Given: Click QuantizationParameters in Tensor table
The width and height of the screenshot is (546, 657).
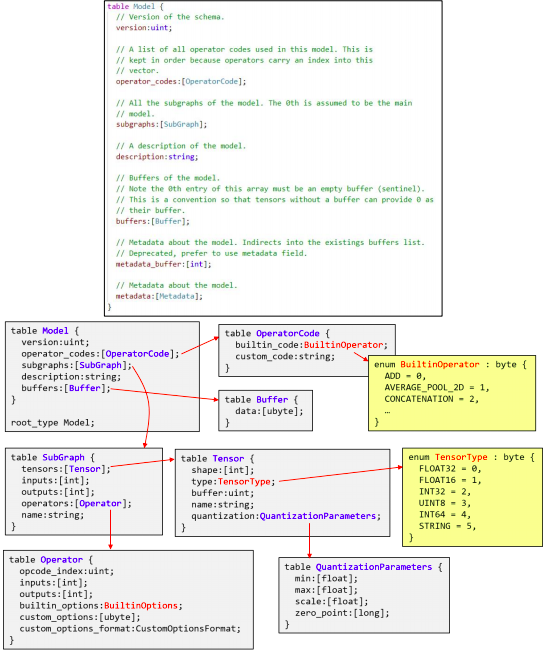Looking at the screenshot, I should click(x=318, y=516).
